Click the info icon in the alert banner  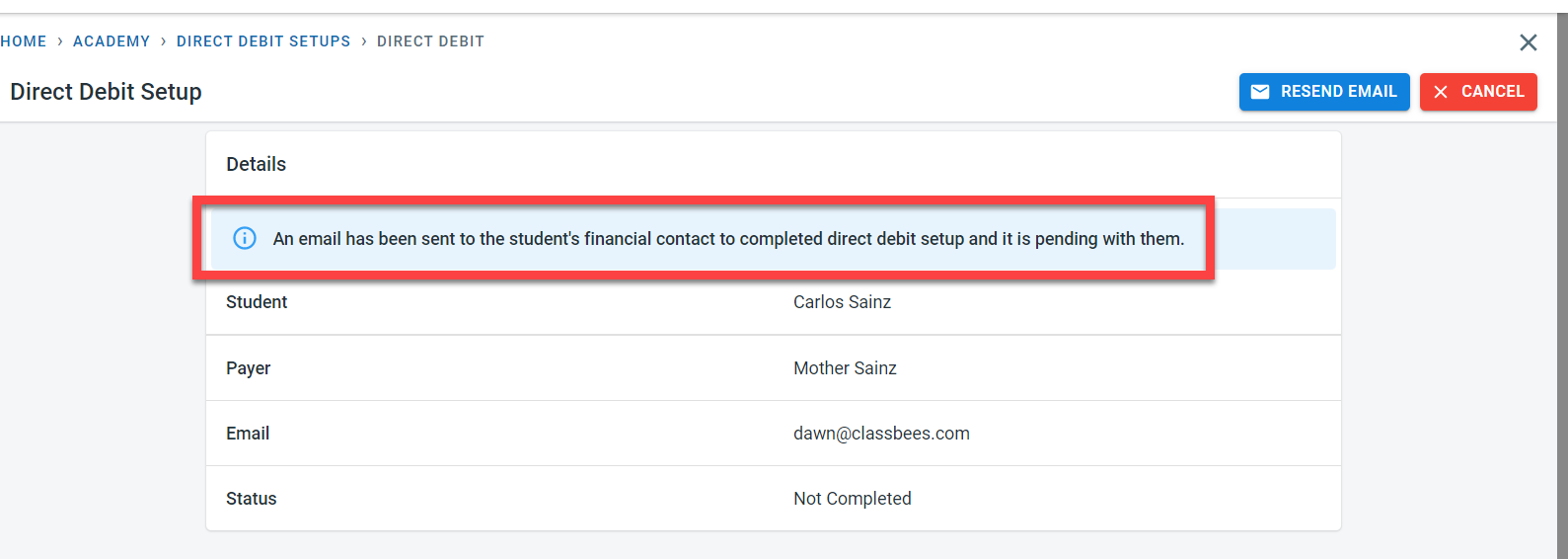[x=244, y=238]
